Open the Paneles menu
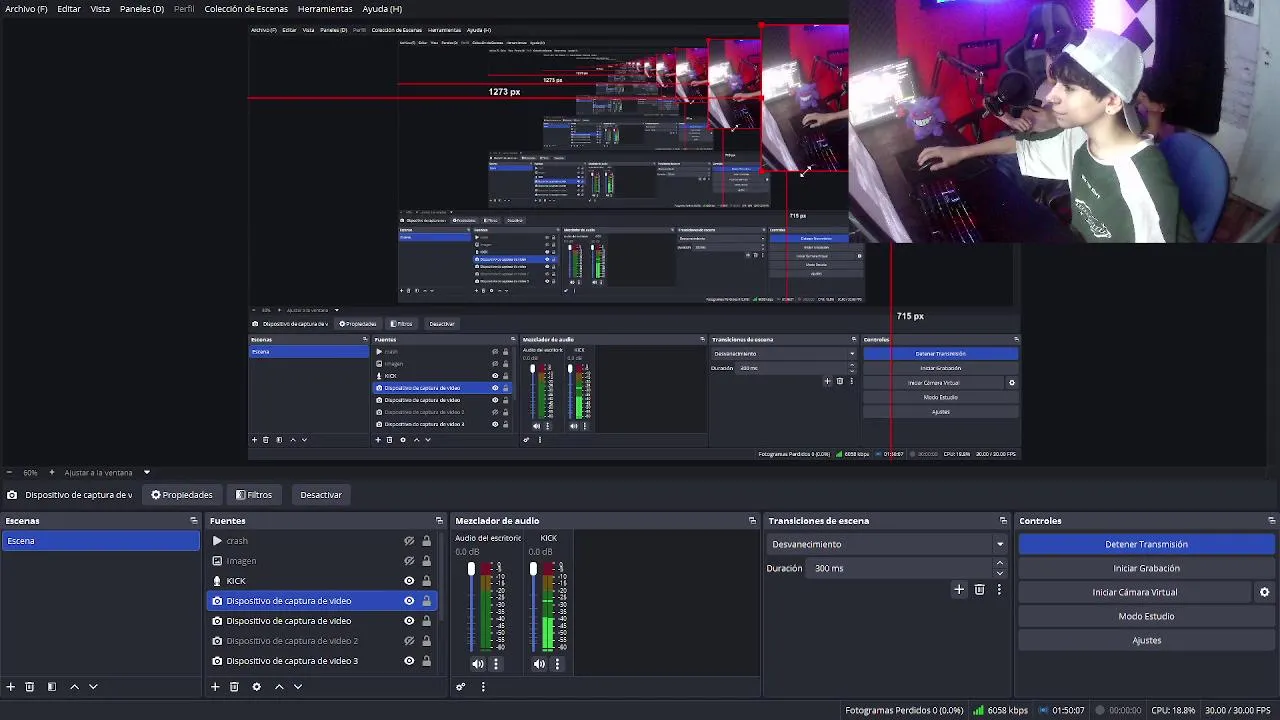The height and width of the screenshot is (720, 1280). pyautogui.click(x=142, y=9)
